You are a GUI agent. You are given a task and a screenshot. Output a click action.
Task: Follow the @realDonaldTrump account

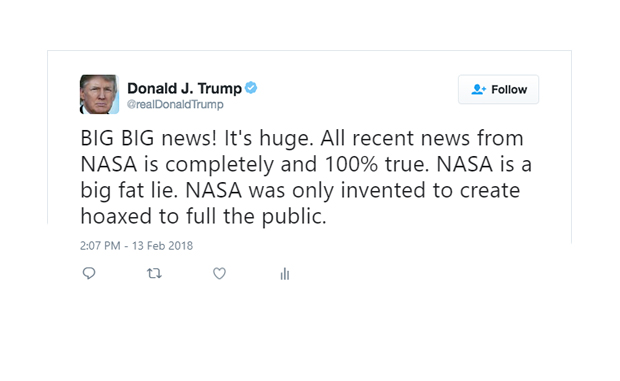[x=498, y=89]
